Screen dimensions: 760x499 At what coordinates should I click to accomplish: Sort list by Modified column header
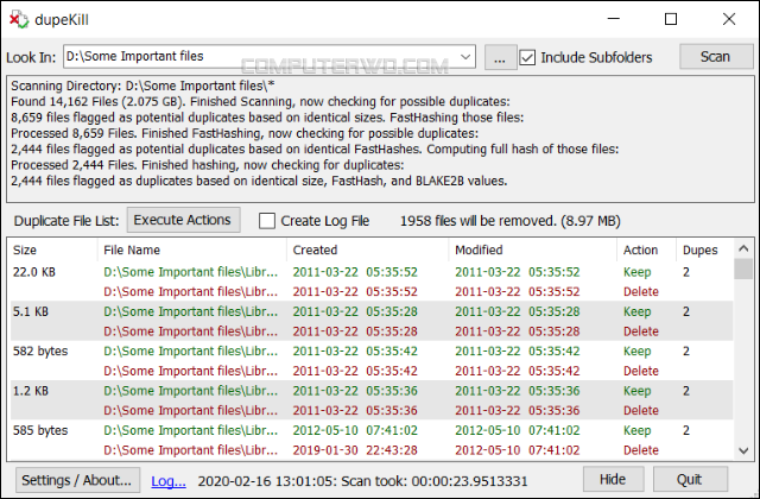pos(533,250)
